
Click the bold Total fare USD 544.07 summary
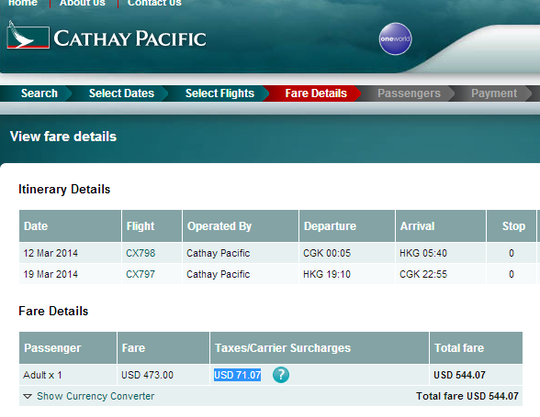coord(467,396)
